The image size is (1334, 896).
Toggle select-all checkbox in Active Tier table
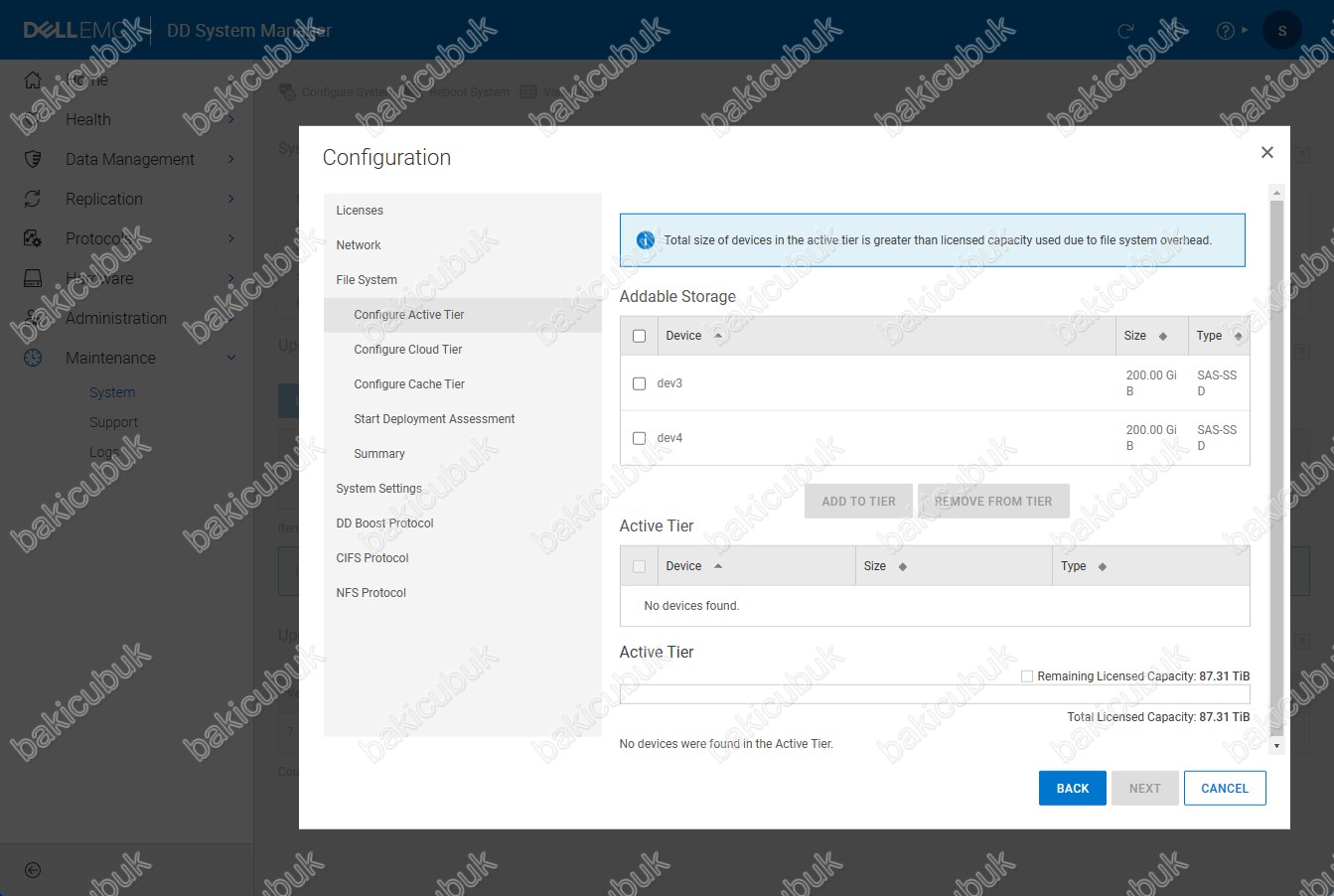(639, 566)
